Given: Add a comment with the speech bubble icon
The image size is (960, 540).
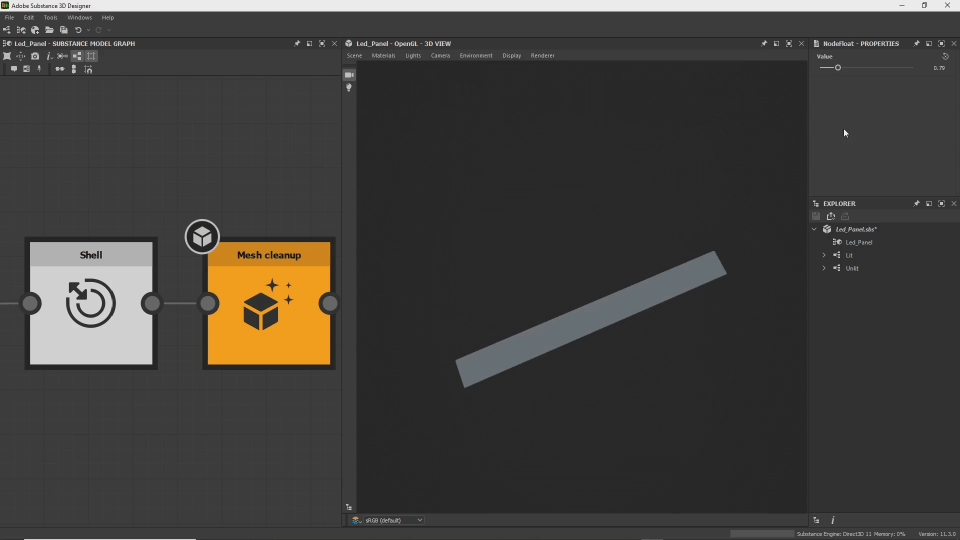Looking at the screenshot, I should coord(13,69).
